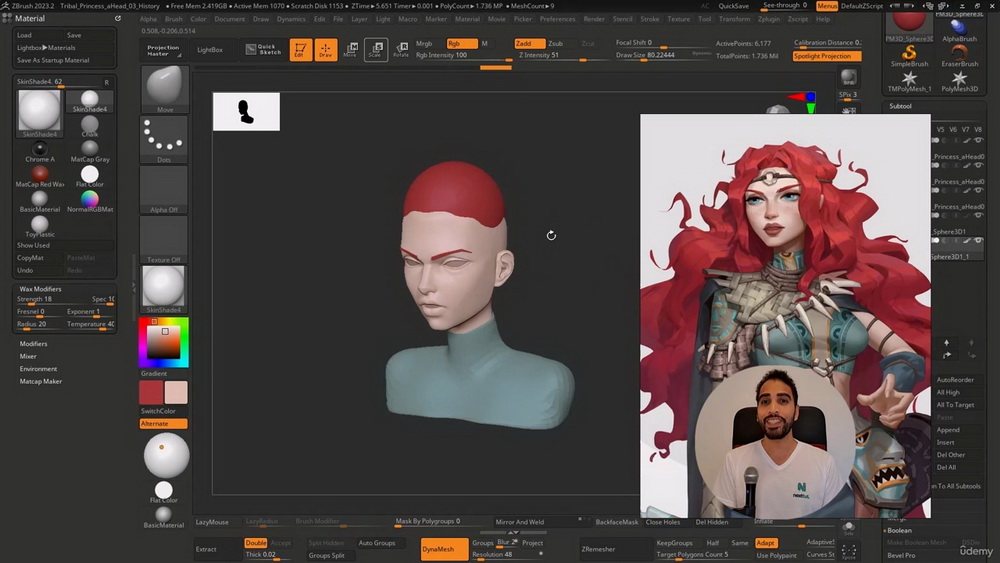The width and height of the screenshot is (1000, 563).
Task: Open SkinShade4 material selector in left shelf
Action: tap(164, 290)
